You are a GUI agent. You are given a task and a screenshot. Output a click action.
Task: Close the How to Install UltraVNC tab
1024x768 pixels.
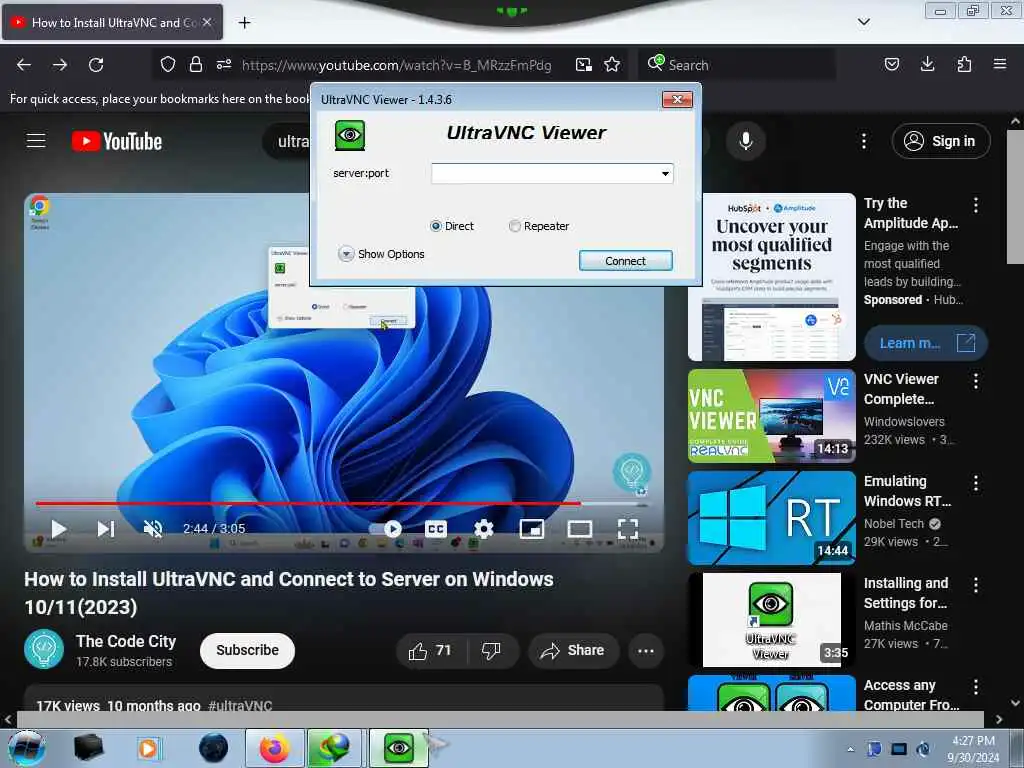click(x=206, y=22)
